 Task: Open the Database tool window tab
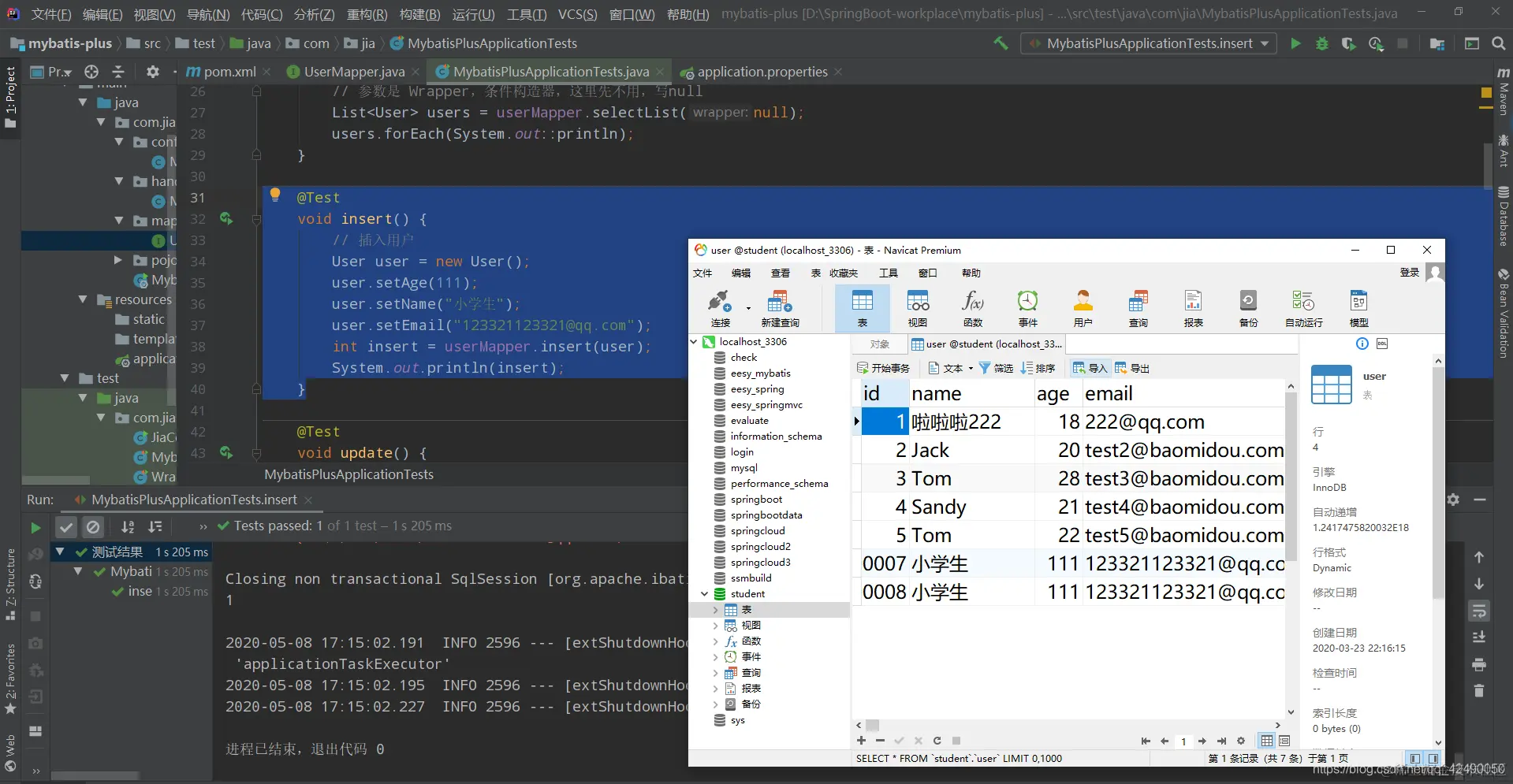pos(1504,216)
